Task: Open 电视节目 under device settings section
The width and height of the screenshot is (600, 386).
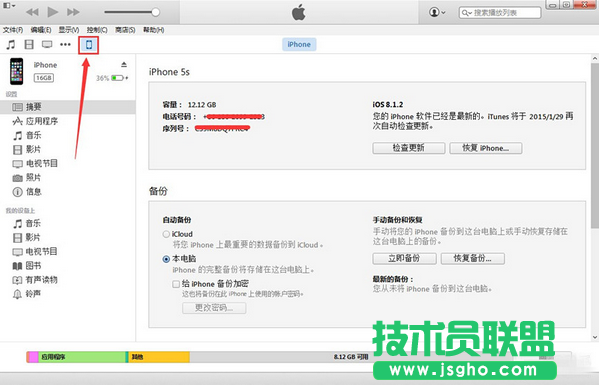Action: 35,164
